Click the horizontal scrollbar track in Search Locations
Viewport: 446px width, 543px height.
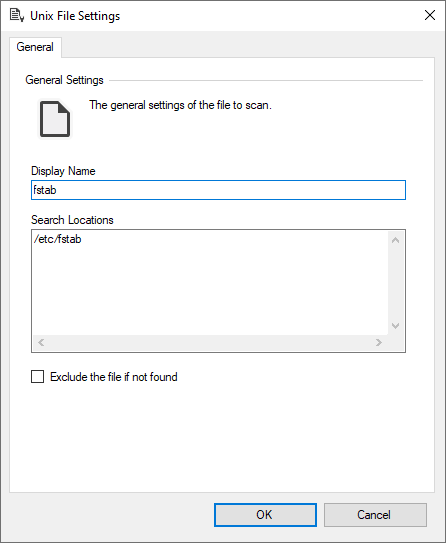(x=210, y=342)
